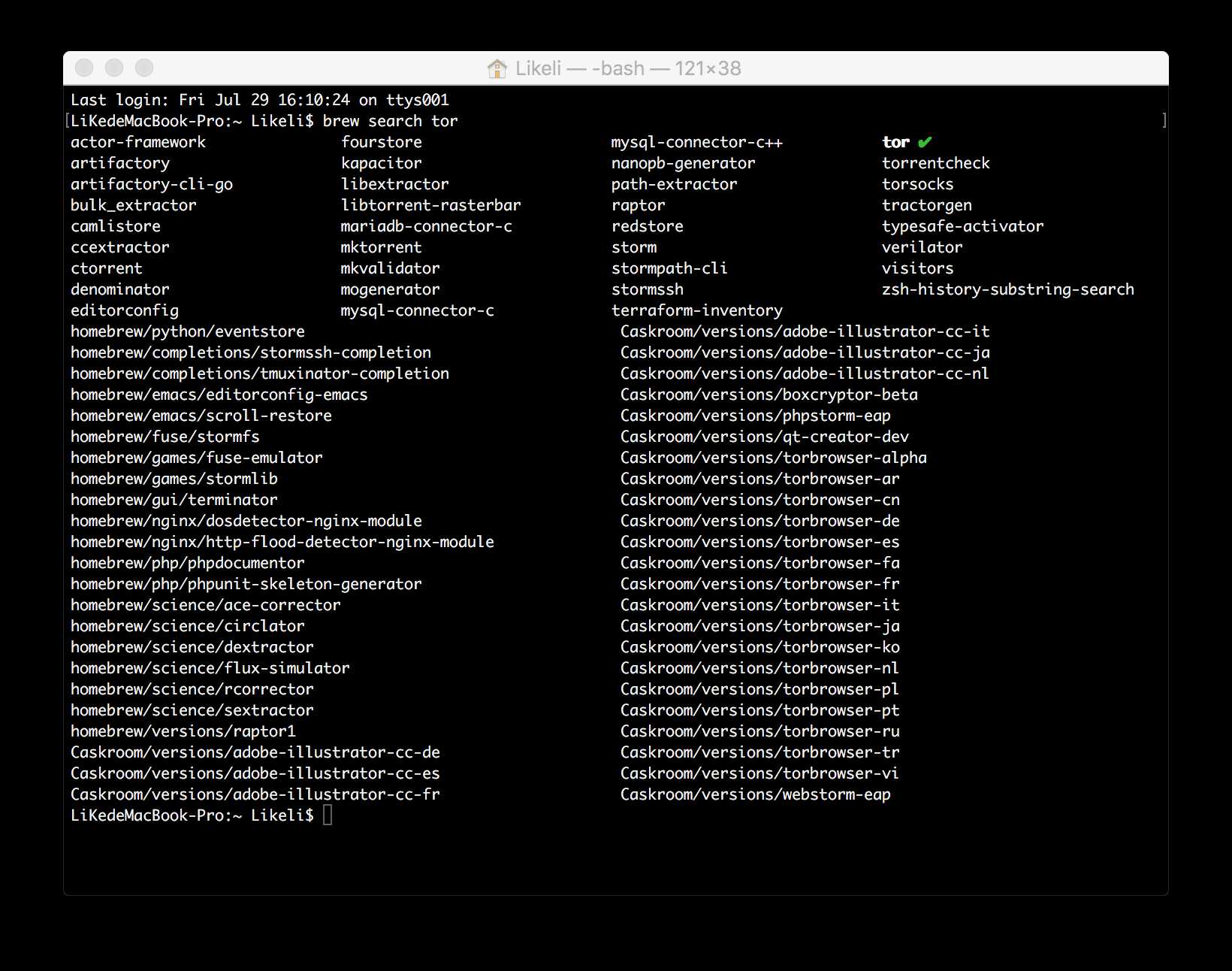Click 'Caskroom/versions/torbrowser-ko' line
Viewport: 1232px width, 971px height.
pos(760,647)
